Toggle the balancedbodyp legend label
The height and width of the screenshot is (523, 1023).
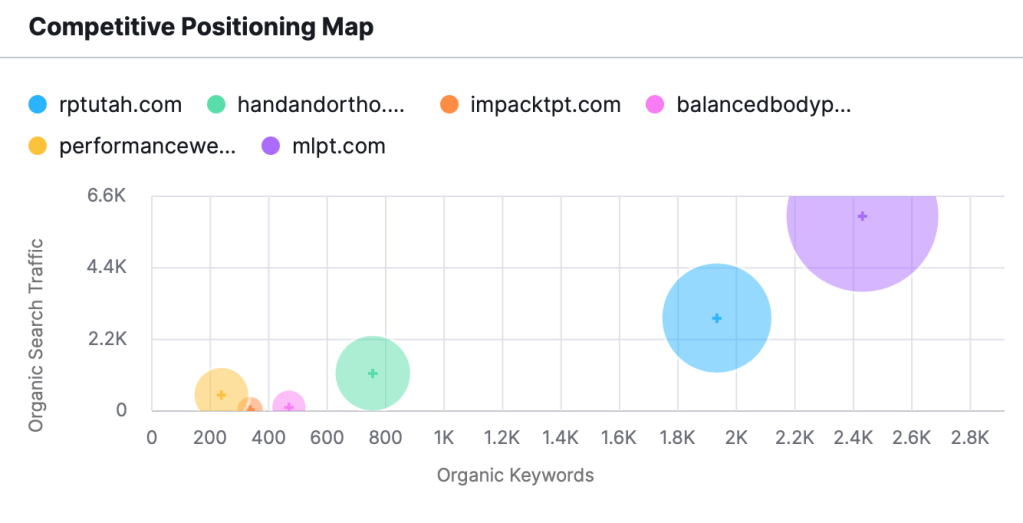pos(763,104)
